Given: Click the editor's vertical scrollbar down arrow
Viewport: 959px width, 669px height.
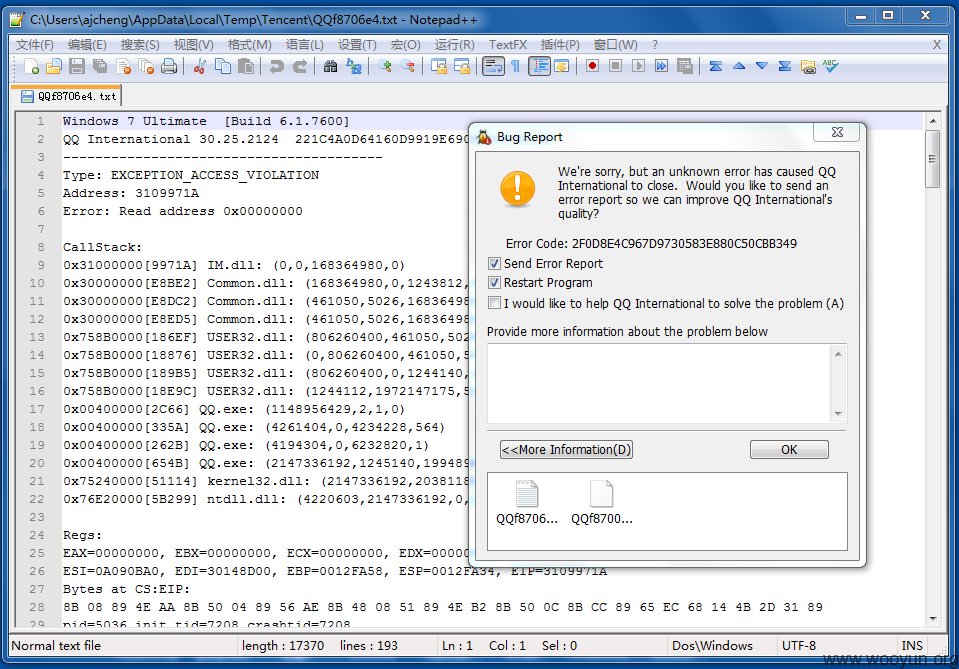Looking at the screenshot, I should point(933,619).
